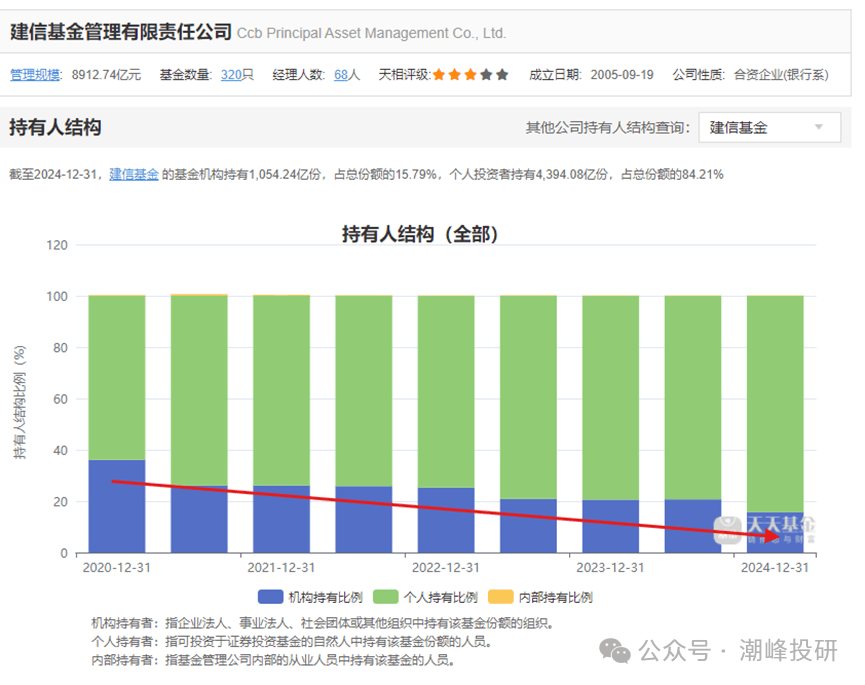Click the 2024-12-31 axis label
Image resolution: width=865 pixels, height=685 pixels.
coord(775,568)
